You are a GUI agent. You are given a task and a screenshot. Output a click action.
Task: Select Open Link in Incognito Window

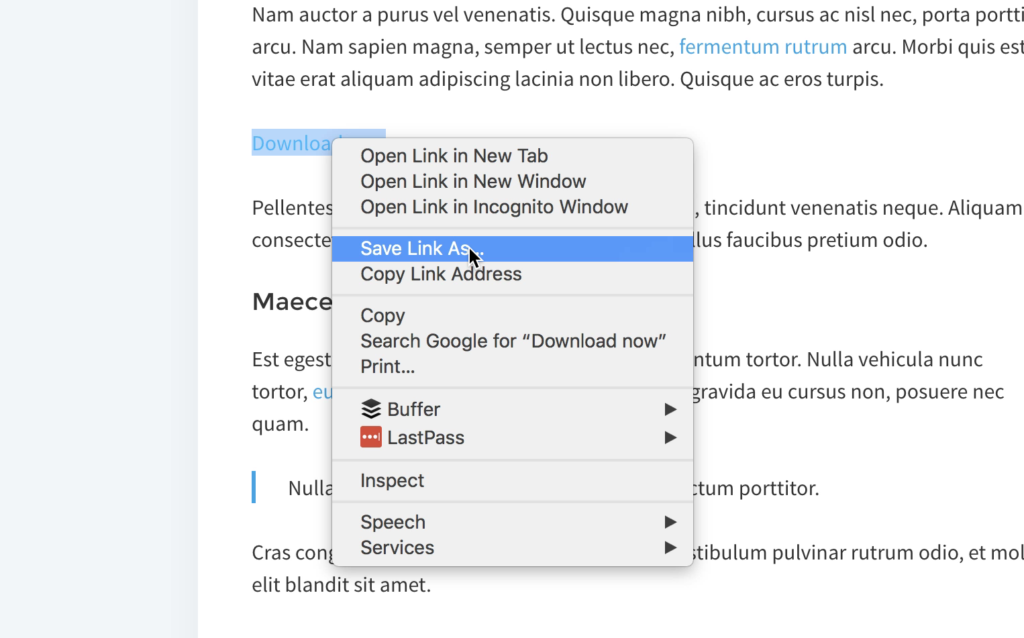point(513,207)
